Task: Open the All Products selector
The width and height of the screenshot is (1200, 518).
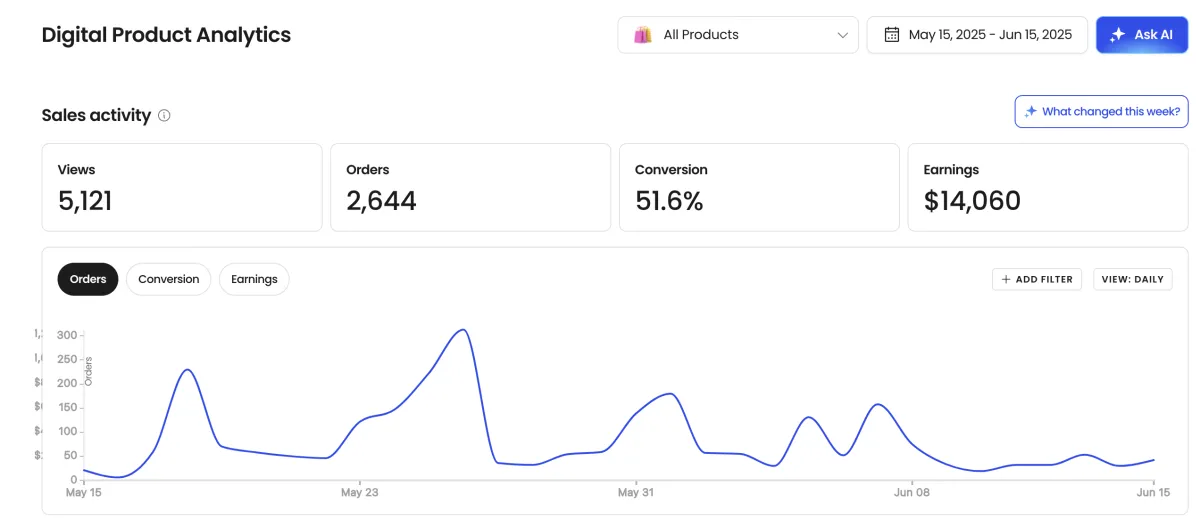Action: [737, 35]
